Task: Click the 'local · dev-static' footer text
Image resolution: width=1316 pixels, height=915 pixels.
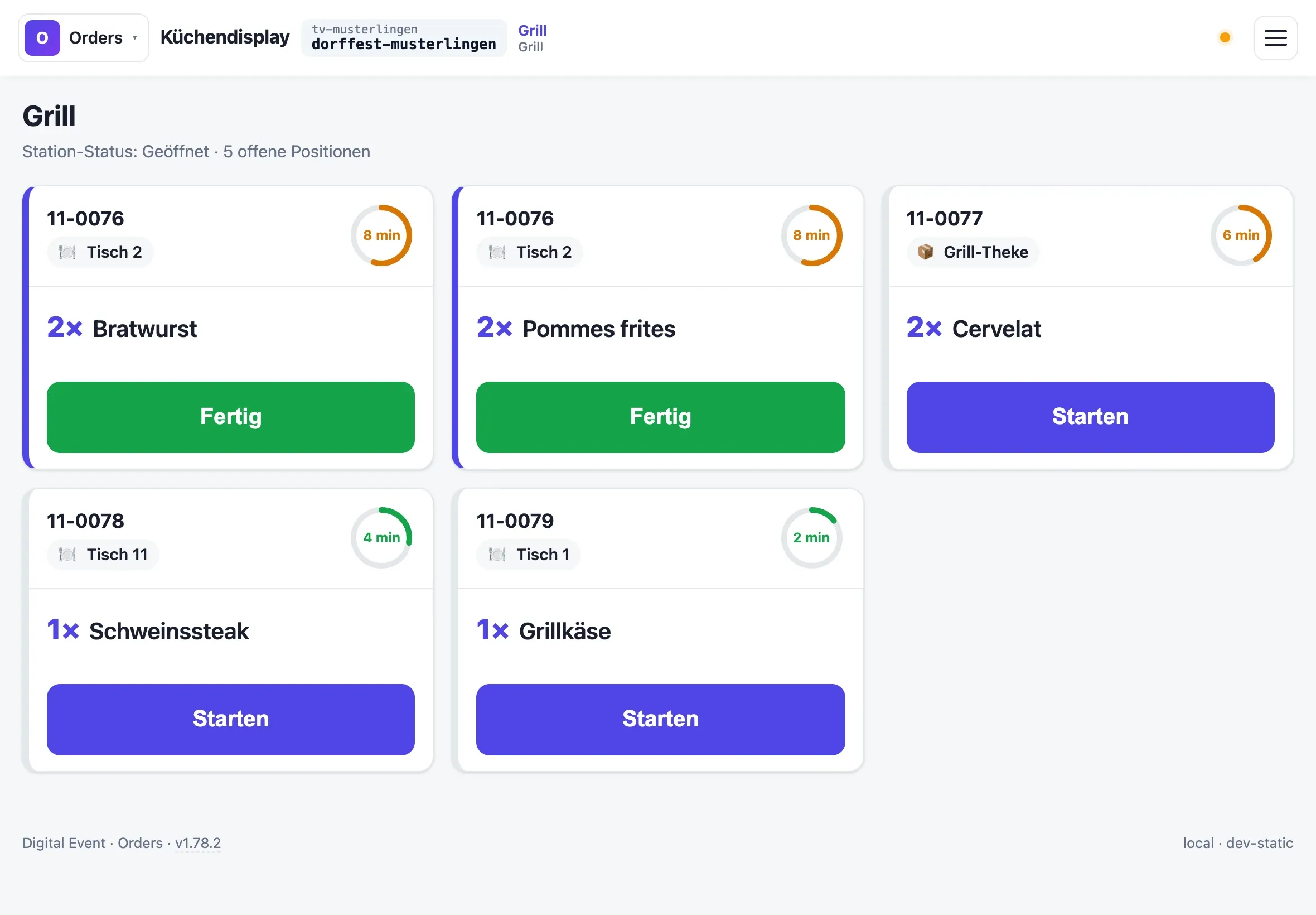Action: tap(1237, 843)
